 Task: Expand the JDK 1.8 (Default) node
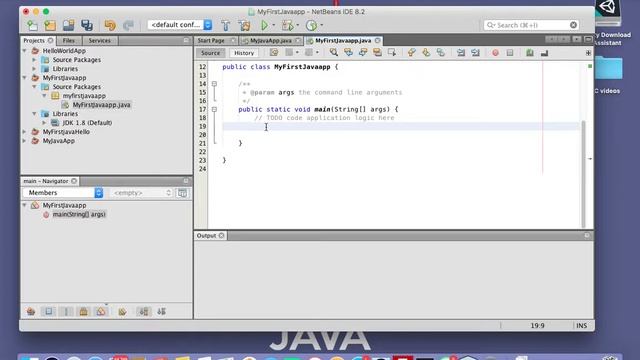(44, 123)
